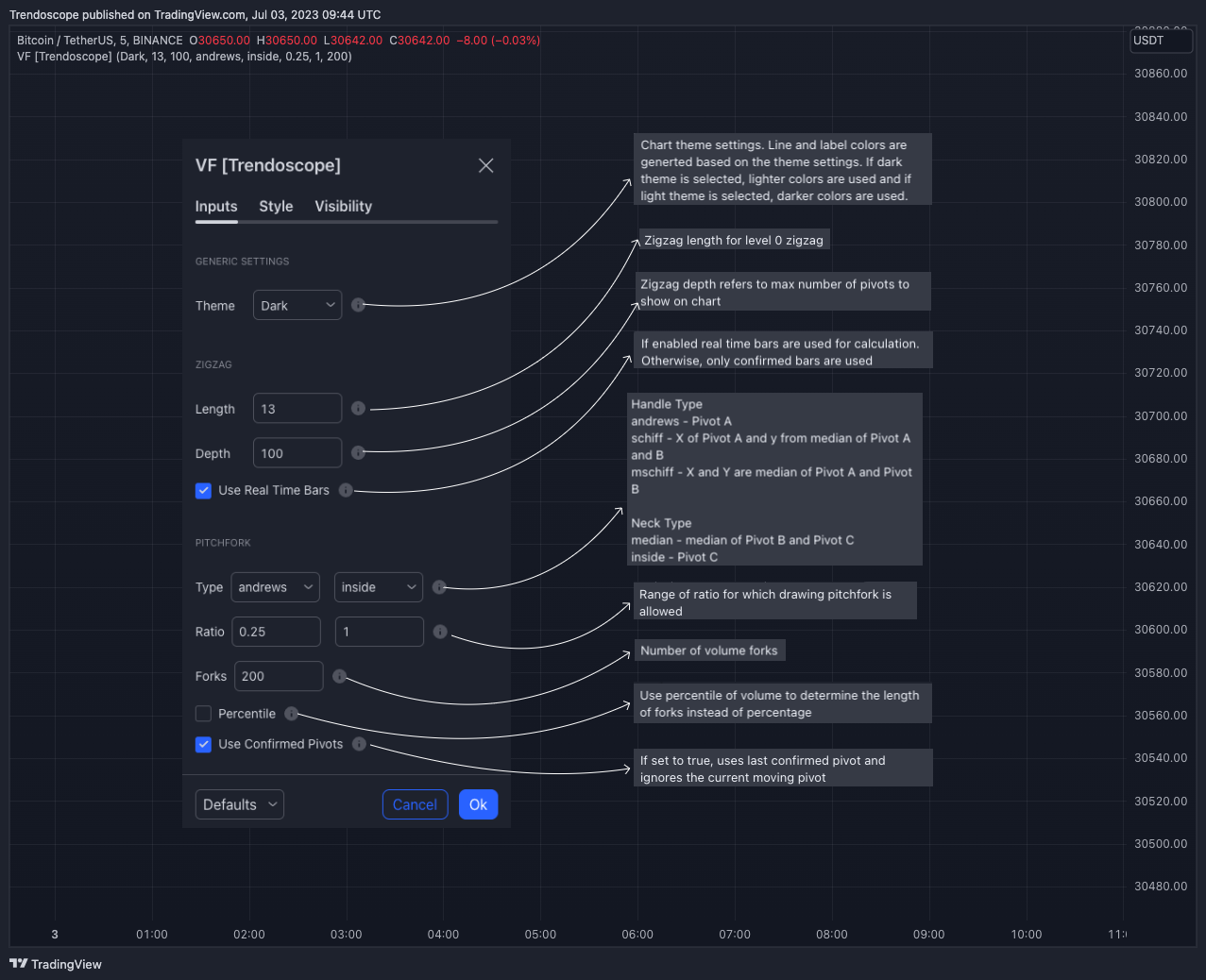Click info icon next to Use Confirmed Pivots
Screen dimensions: 1206x980
[359, 744]
